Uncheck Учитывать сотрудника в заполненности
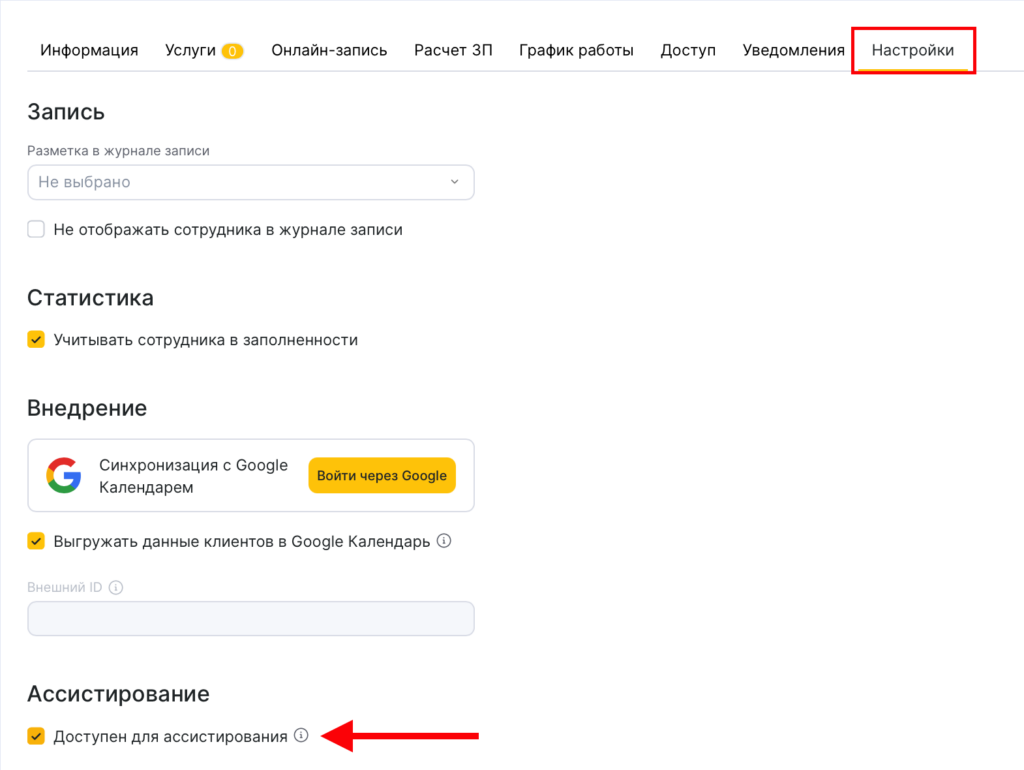The image size is (1024, 770). pyautogui.click(x=36, y=339)
